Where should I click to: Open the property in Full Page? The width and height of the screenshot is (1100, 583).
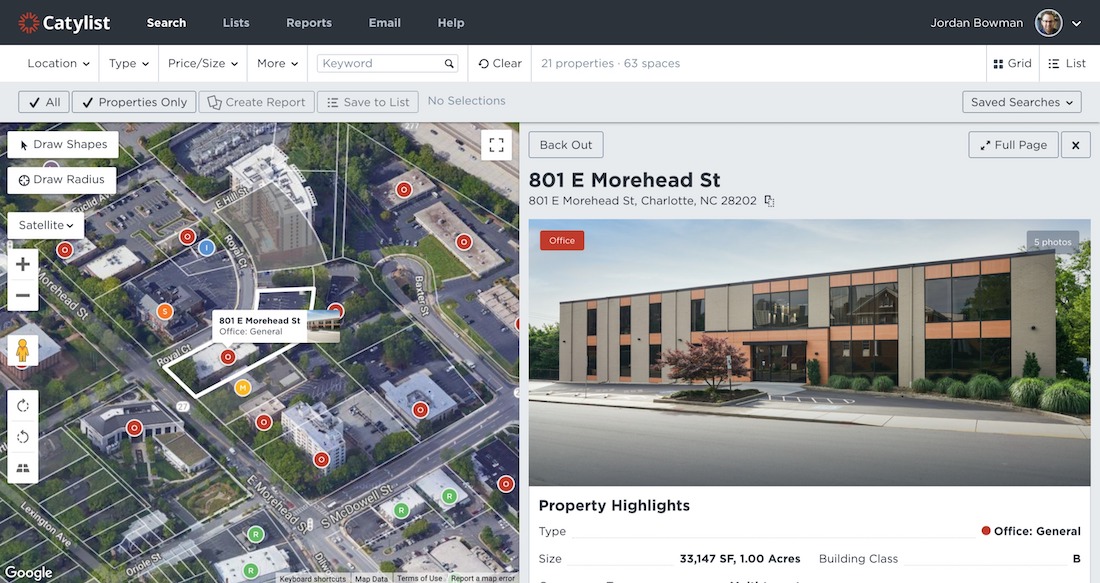pos(1014,145)
